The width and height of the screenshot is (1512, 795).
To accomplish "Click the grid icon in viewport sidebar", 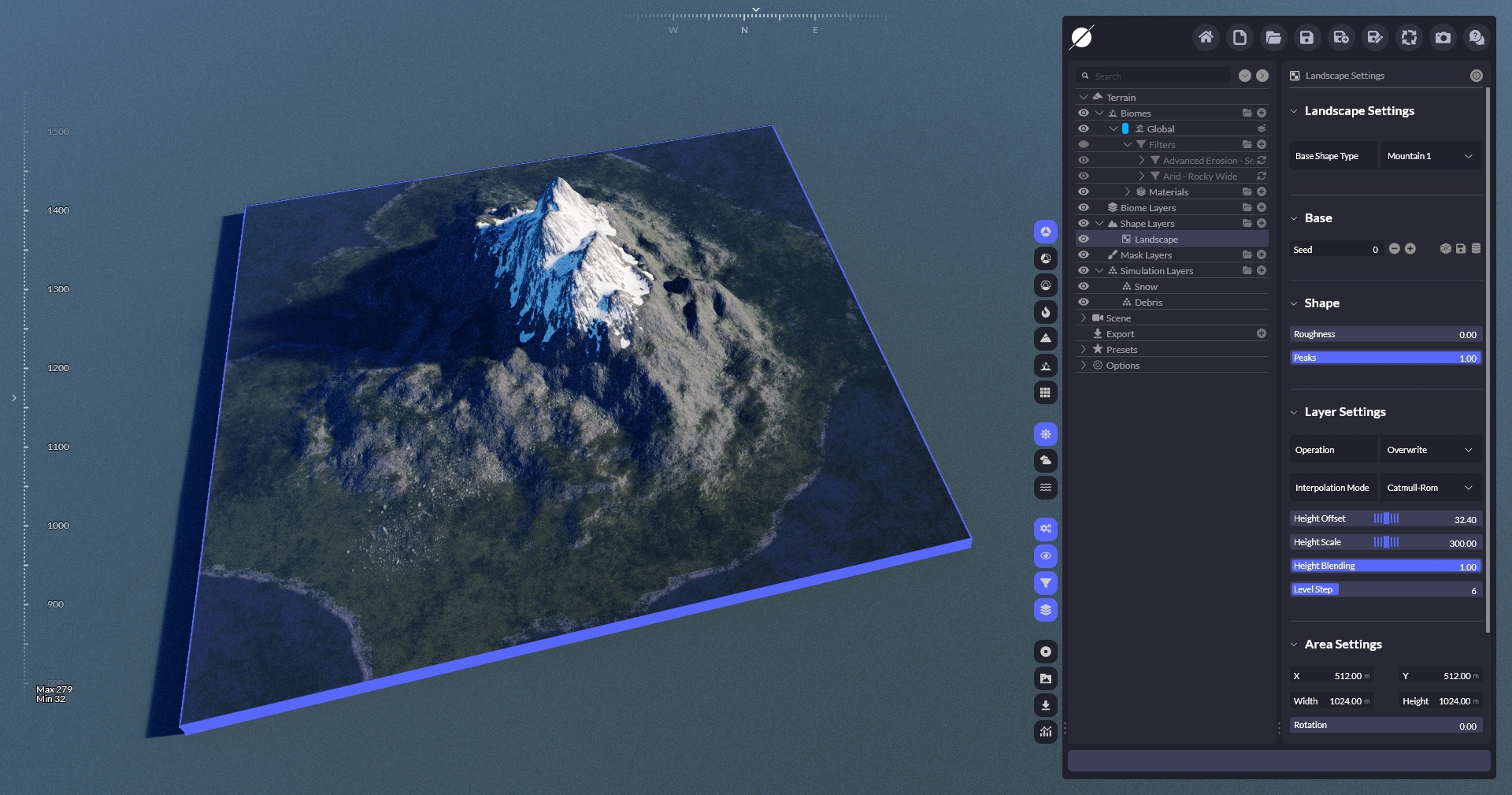I will (1045, 392).
